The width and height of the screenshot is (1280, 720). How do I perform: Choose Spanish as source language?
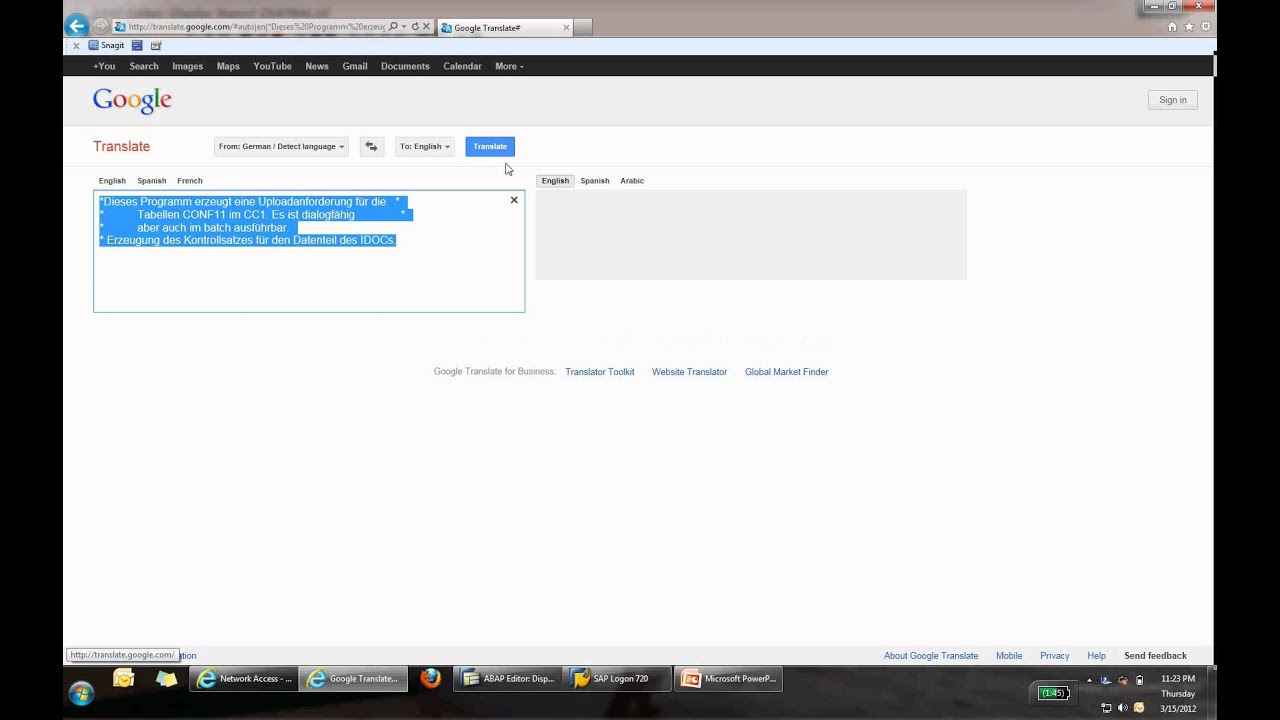[152, 181]
